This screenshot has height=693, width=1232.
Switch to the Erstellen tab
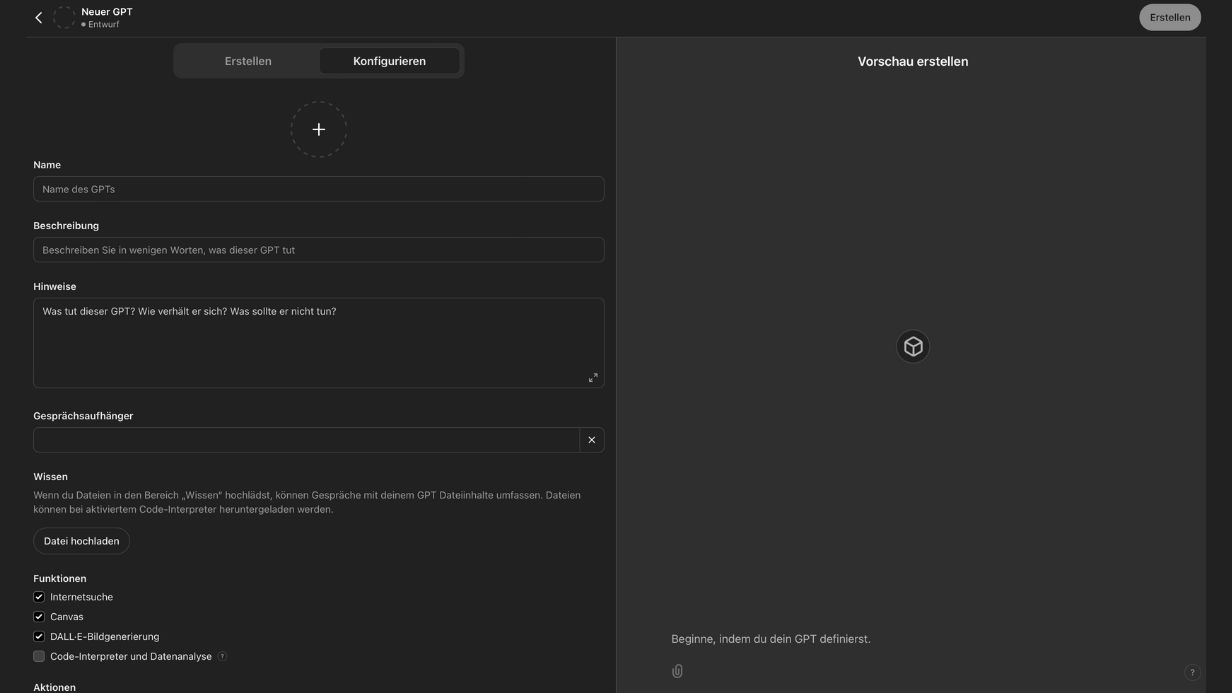click(x=248, y=61)
